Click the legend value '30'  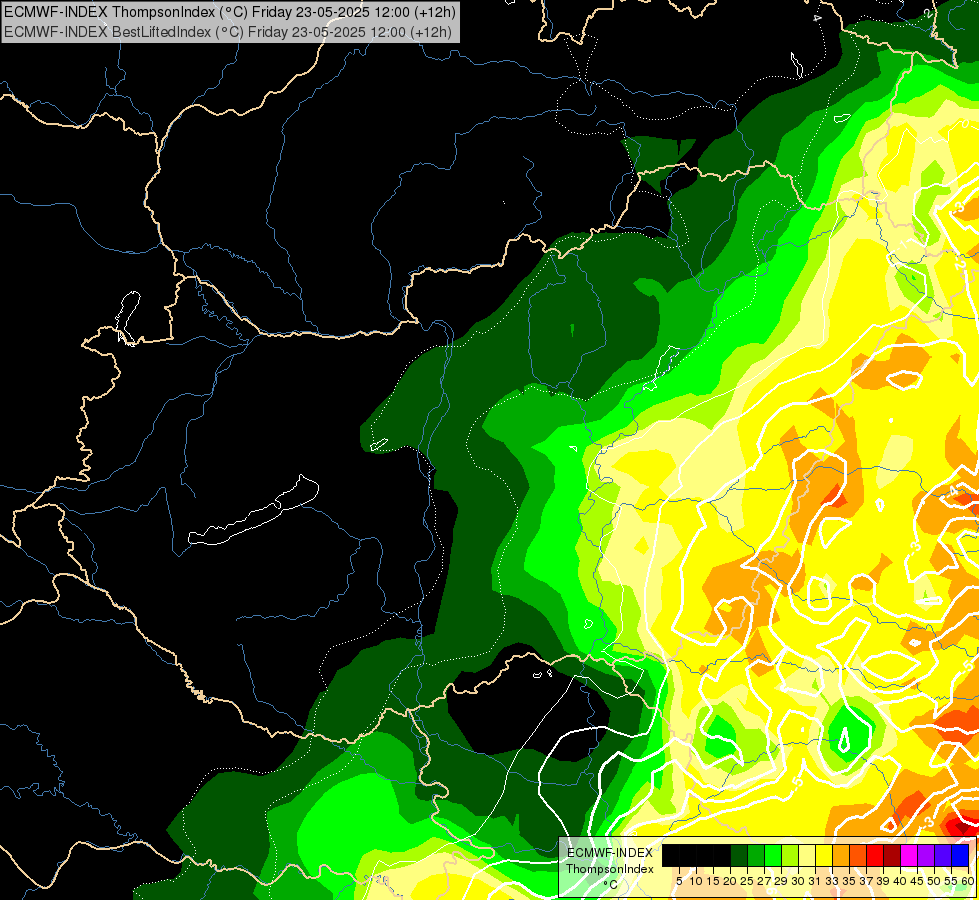pyautogui.click(x=798, y=881)
